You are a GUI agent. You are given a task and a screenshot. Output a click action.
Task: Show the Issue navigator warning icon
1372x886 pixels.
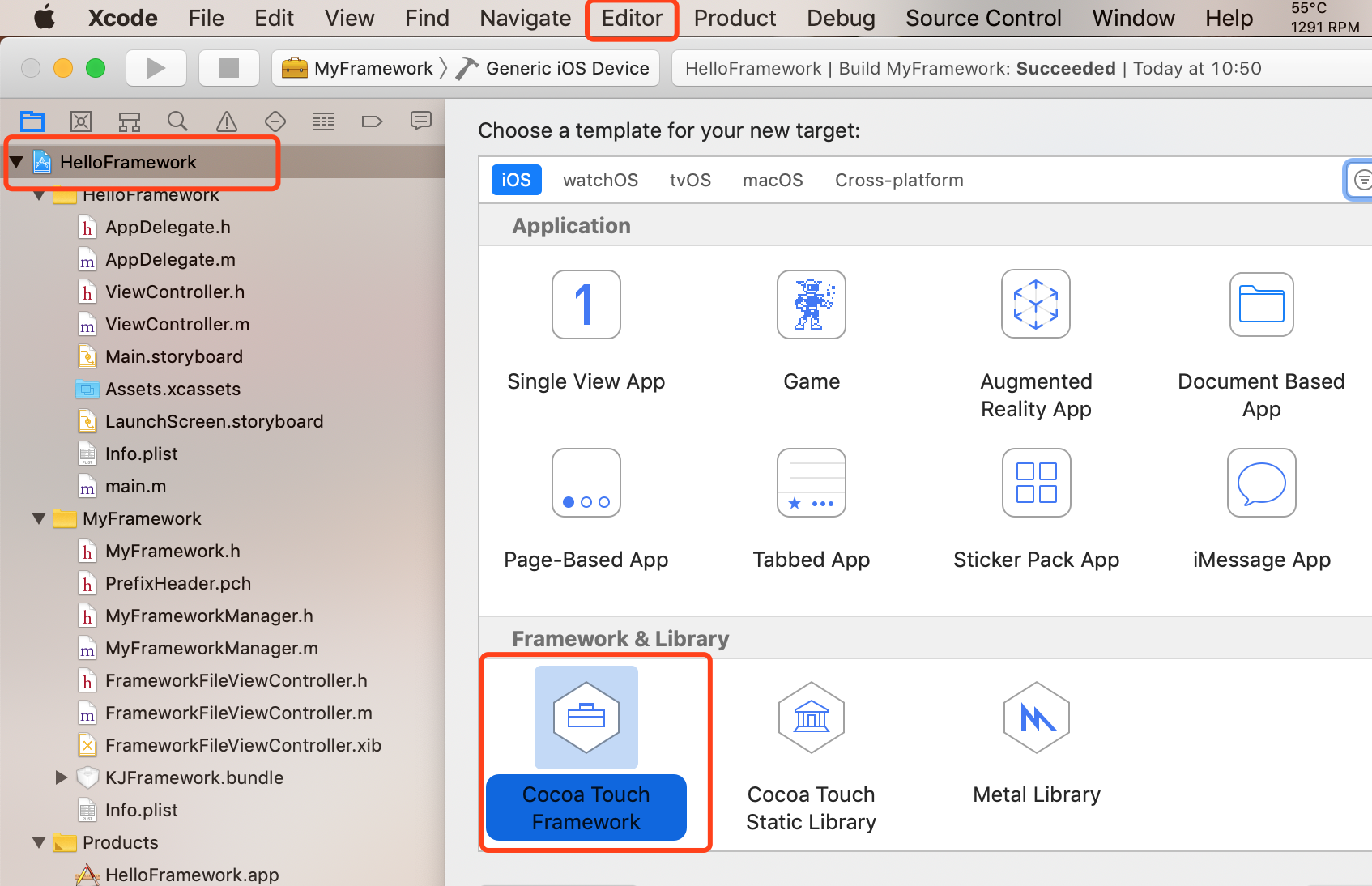[x=227, y=121]
